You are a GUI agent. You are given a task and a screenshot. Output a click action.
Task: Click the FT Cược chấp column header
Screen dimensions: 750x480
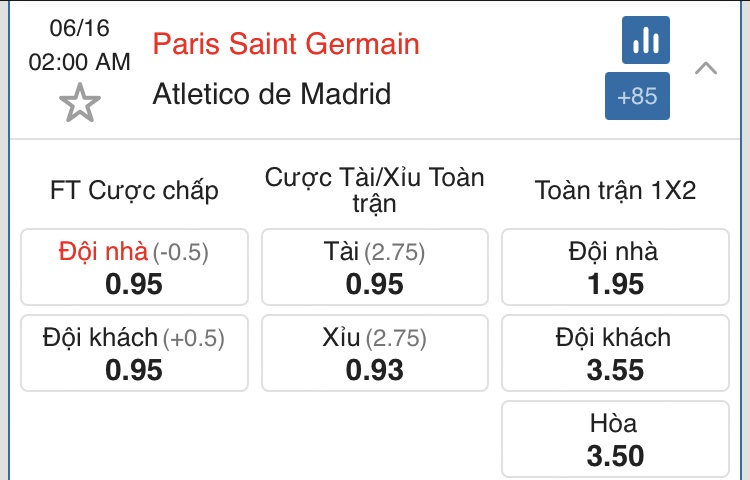(134, 190)
